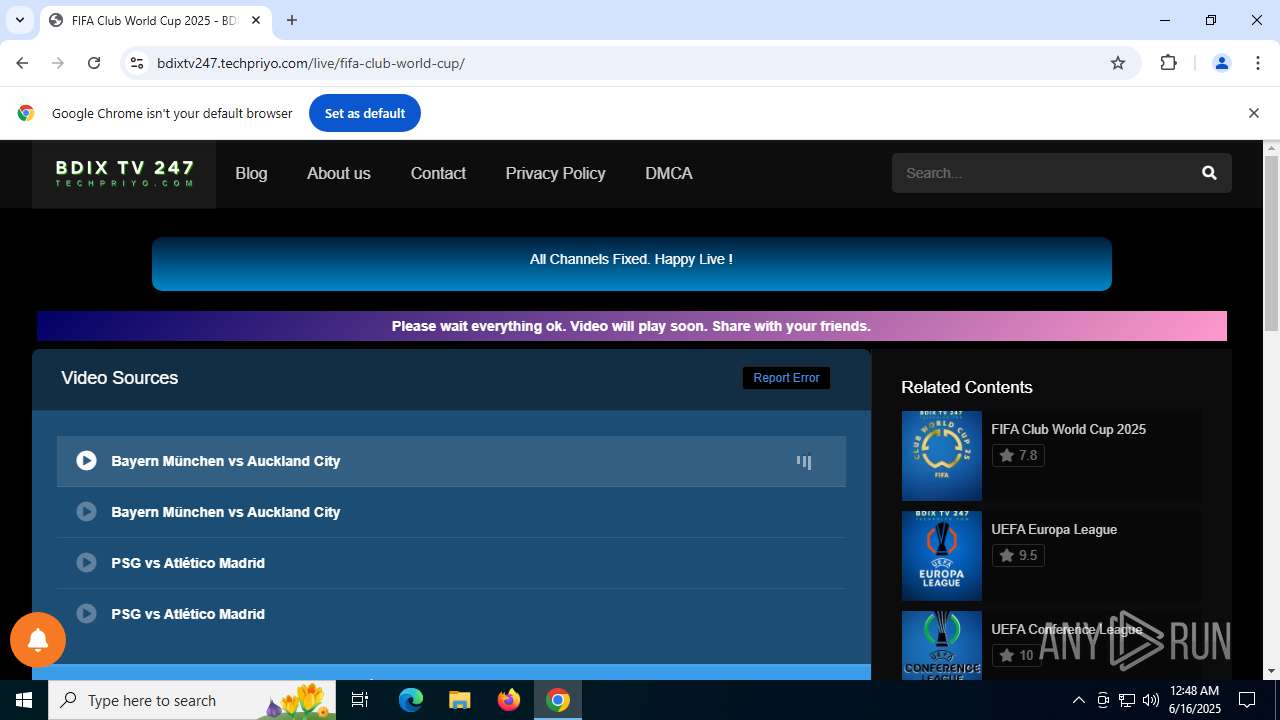1280x720 pixels.
Task: Open the network tray icon
Action: pyautogui.click(x=1127, y=700)
